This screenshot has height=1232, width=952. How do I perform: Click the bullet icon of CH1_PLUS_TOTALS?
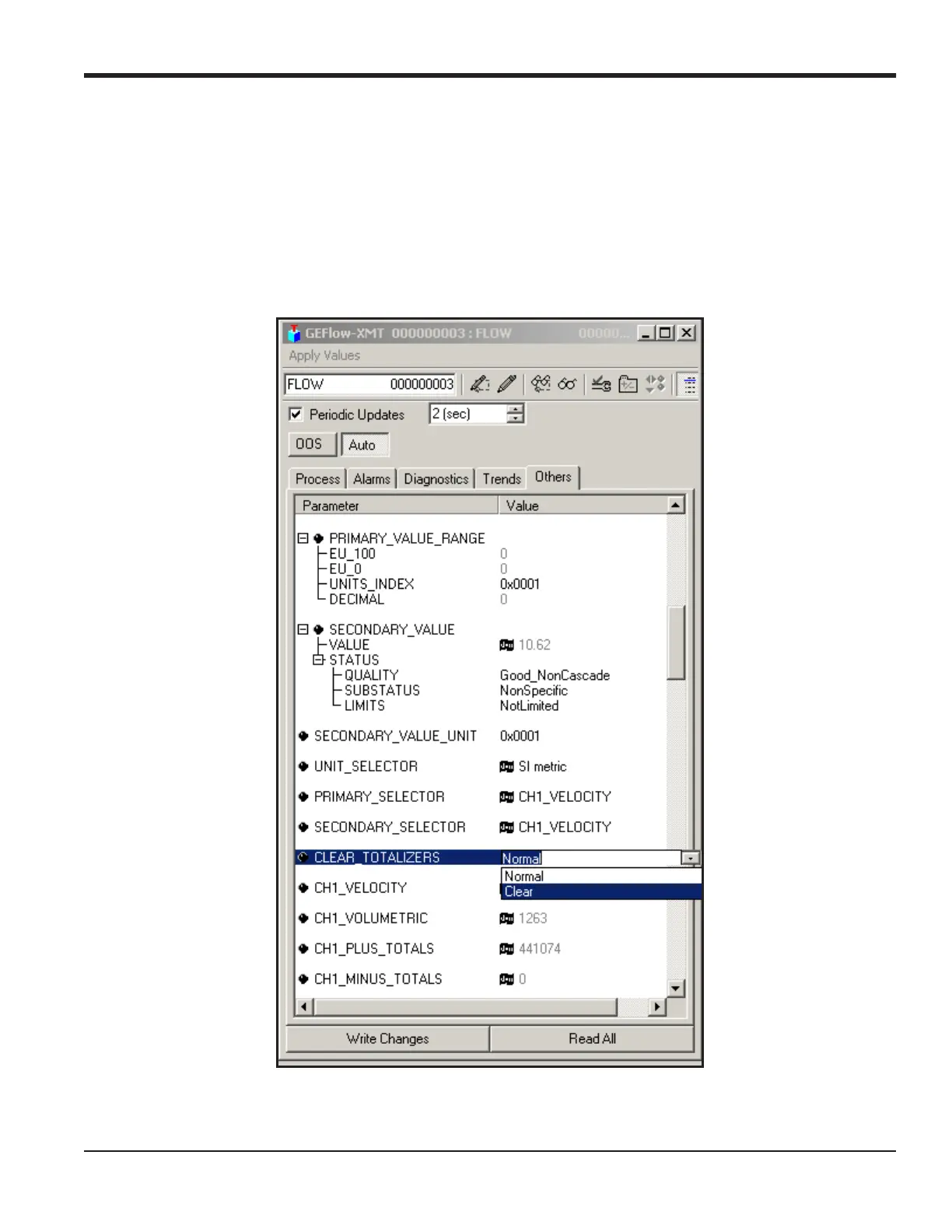[x=303, y=948]
